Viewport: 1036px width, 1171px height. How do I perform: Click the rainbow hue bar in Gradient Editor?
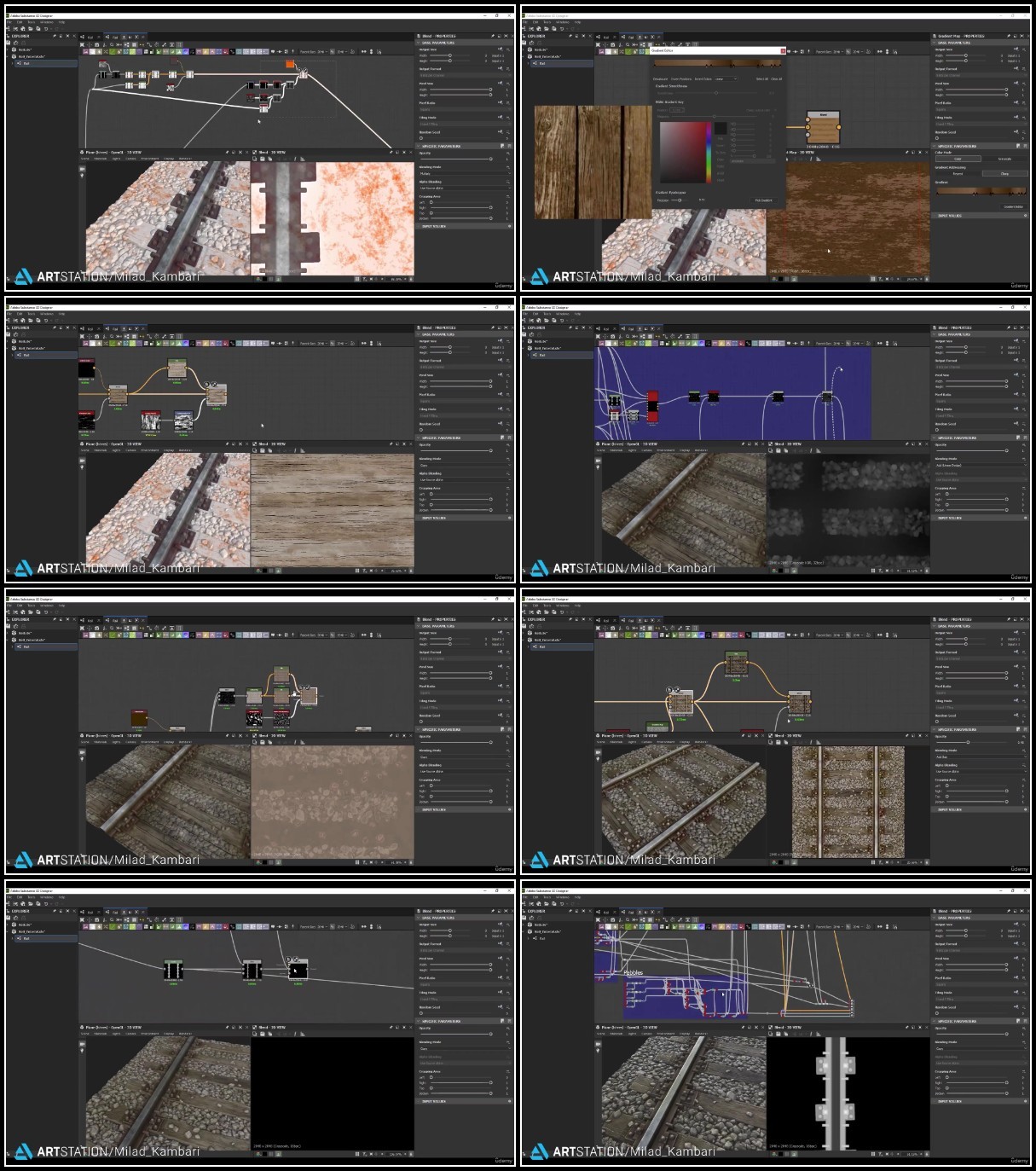pos(708,152)
